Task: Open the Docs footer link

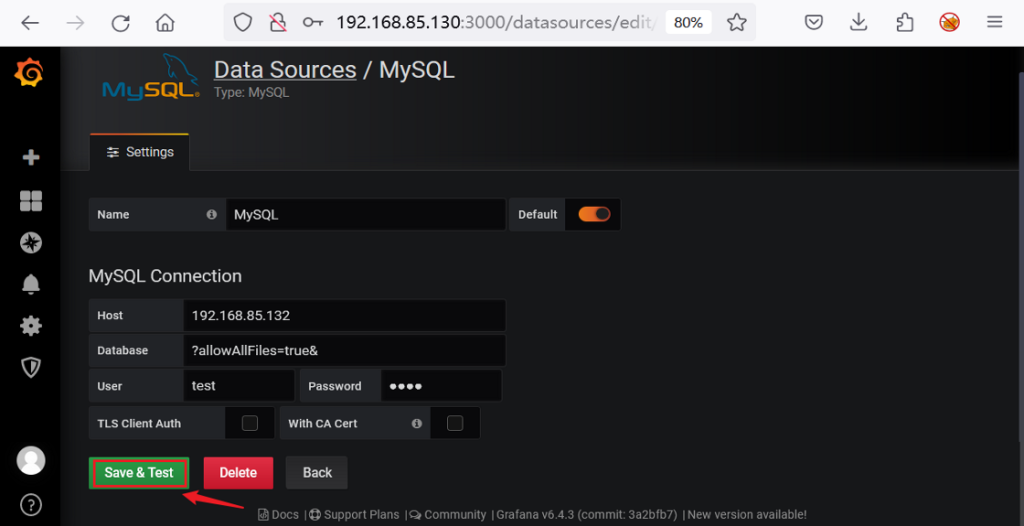Action: coord(279,515)
